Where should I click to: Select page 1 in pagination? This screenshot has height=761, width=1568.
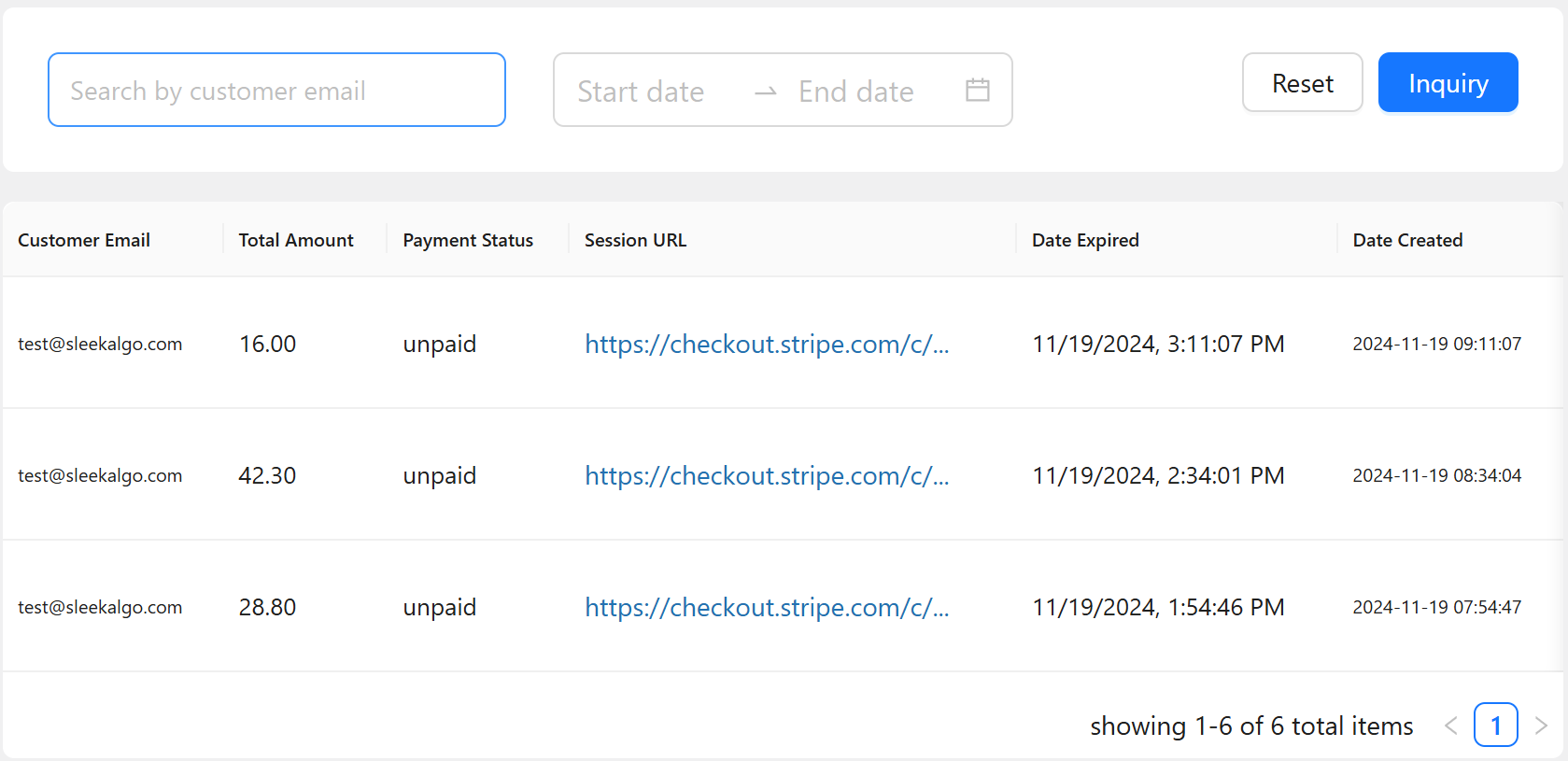1495,726
